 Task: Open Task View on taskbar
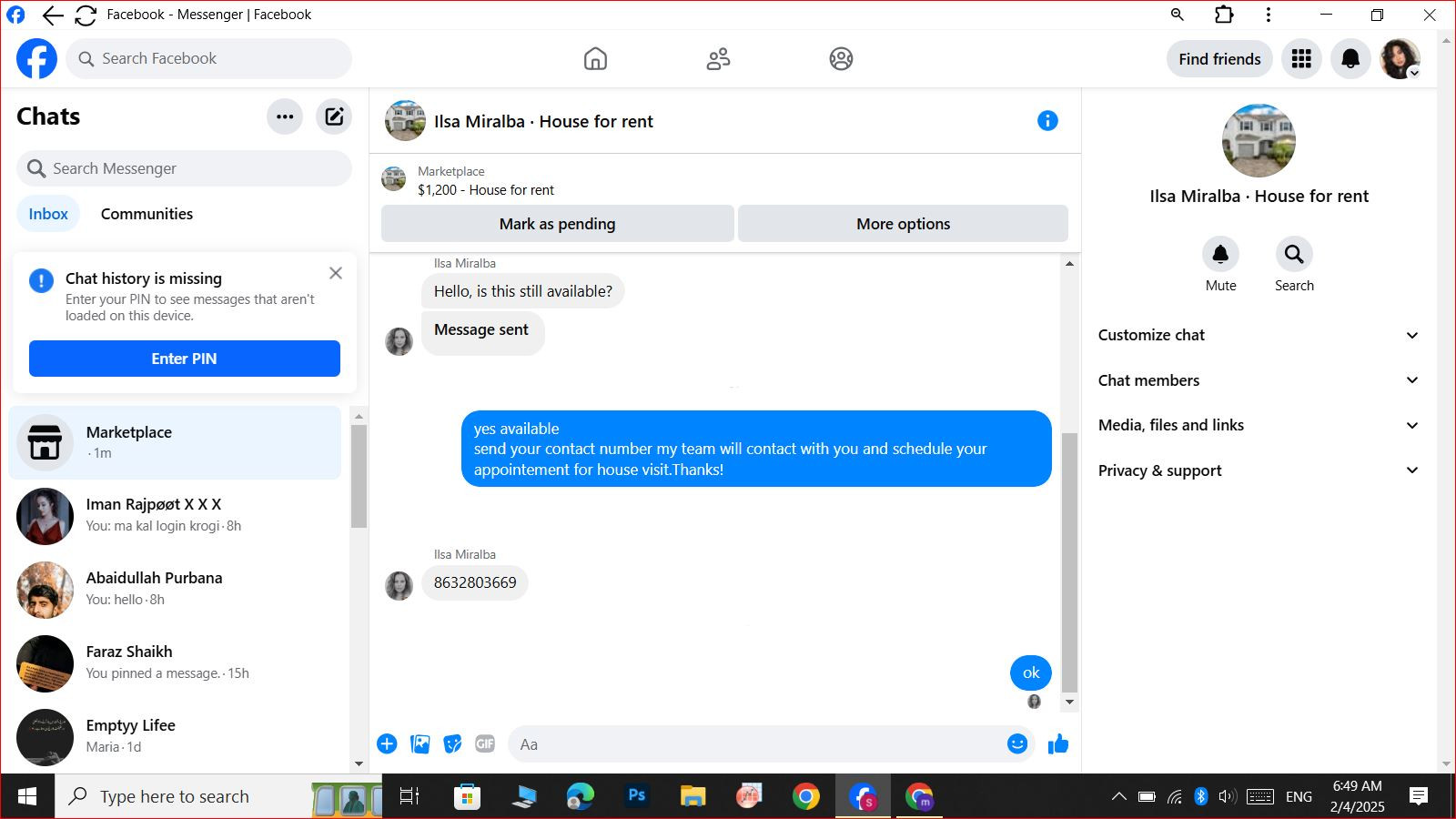[x=409, y=796]
